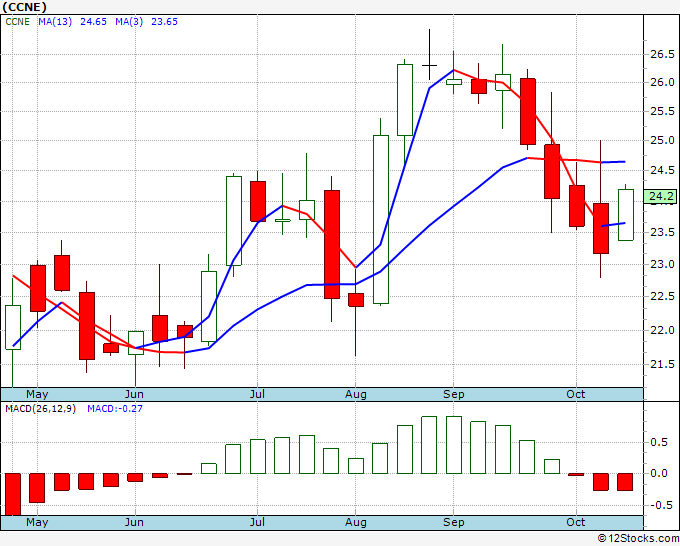Select the MA(13) value 24.65
The height and width of the screenshot is (546, 680).
click(93, 22)
